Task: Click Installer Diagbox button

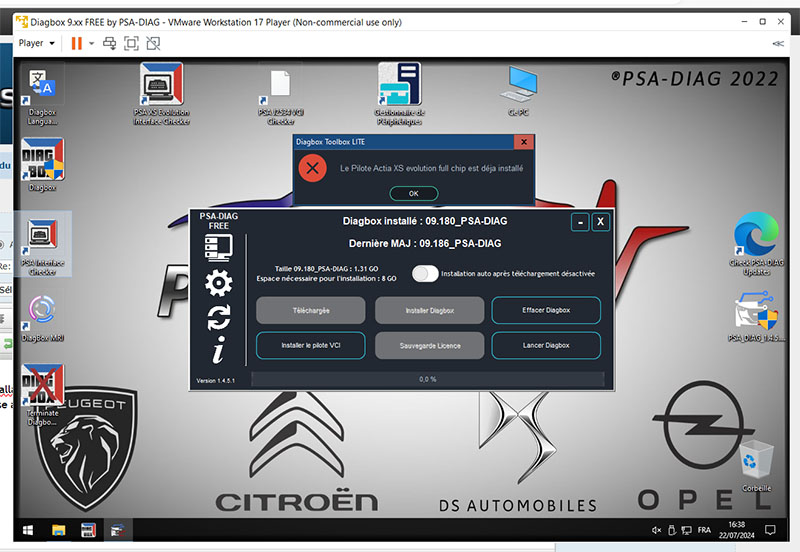Action: coord(430,310)
